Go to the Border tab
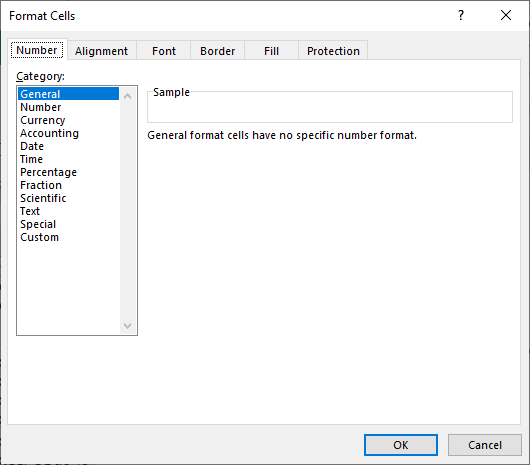Screen dimensions: 530x465 [217, 51]
